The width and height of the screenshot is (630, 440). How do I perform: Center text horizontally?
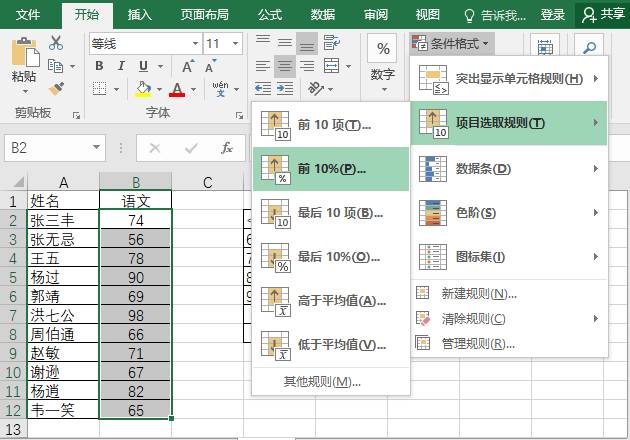[285, 66]
